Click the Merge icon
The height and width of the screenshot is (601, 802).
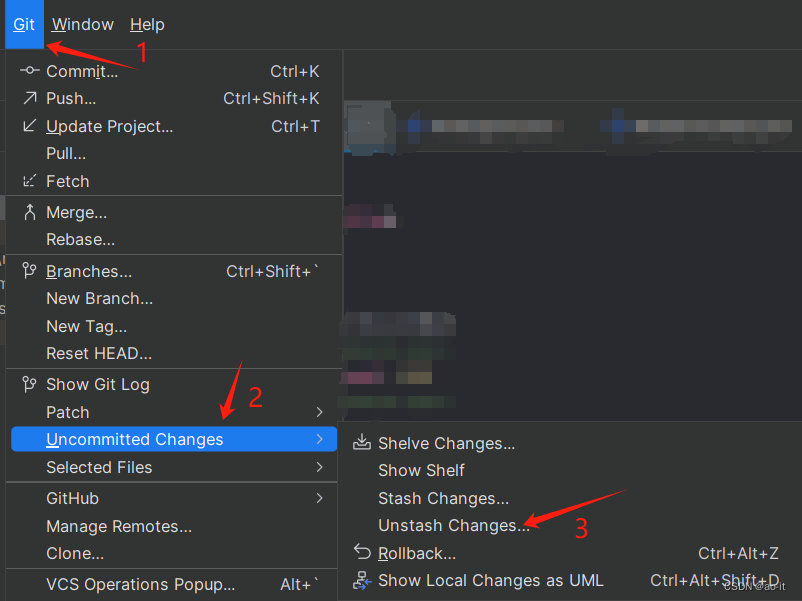coord(30,212)
